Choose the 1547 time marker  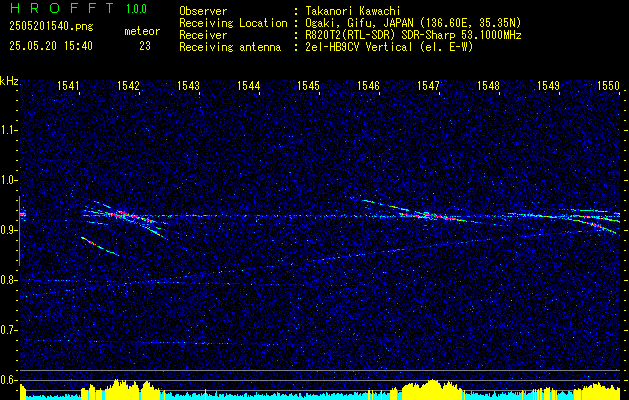[428, 85]
